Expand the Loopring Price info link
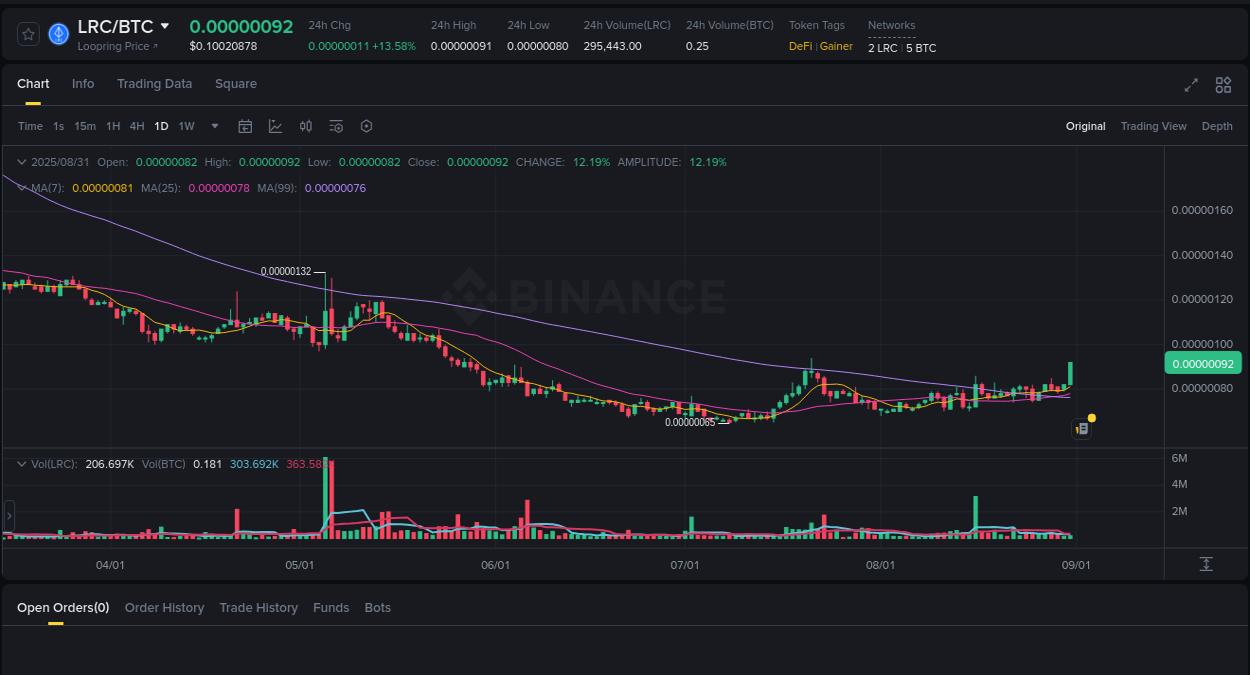The image size is (1250, 675). tap(118, 46)
